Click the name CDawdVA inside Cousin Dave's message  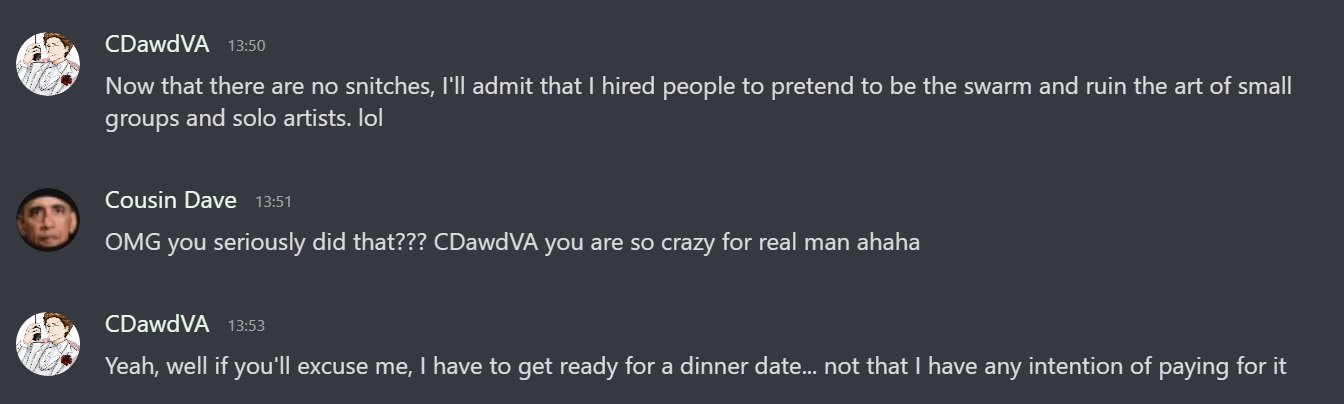[487, 242]
